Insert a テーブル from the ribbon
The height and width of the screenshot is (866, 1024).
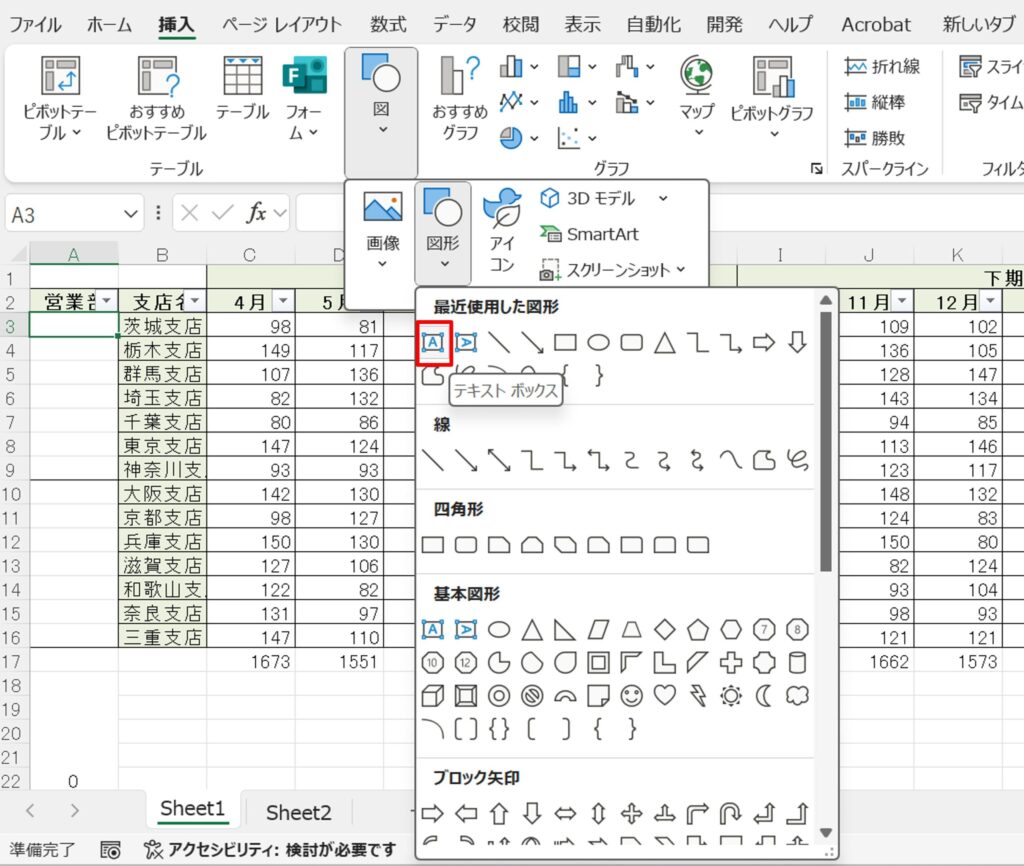coord(242,89)
